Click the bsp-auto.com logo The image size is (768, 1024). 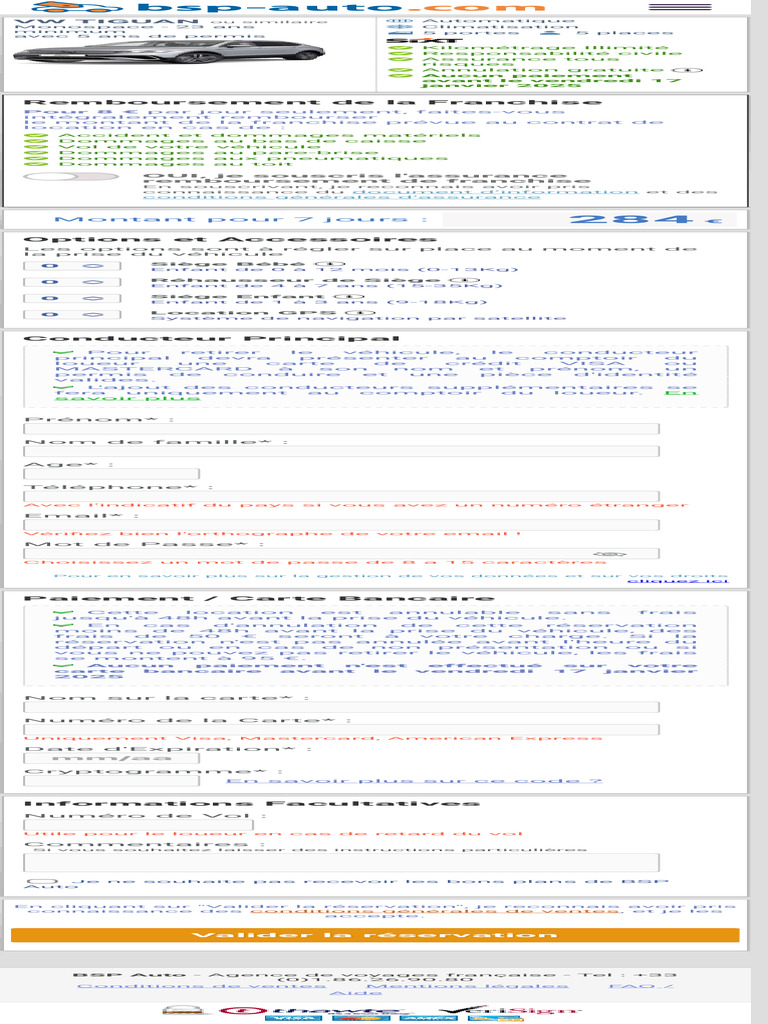pos(287,8)
